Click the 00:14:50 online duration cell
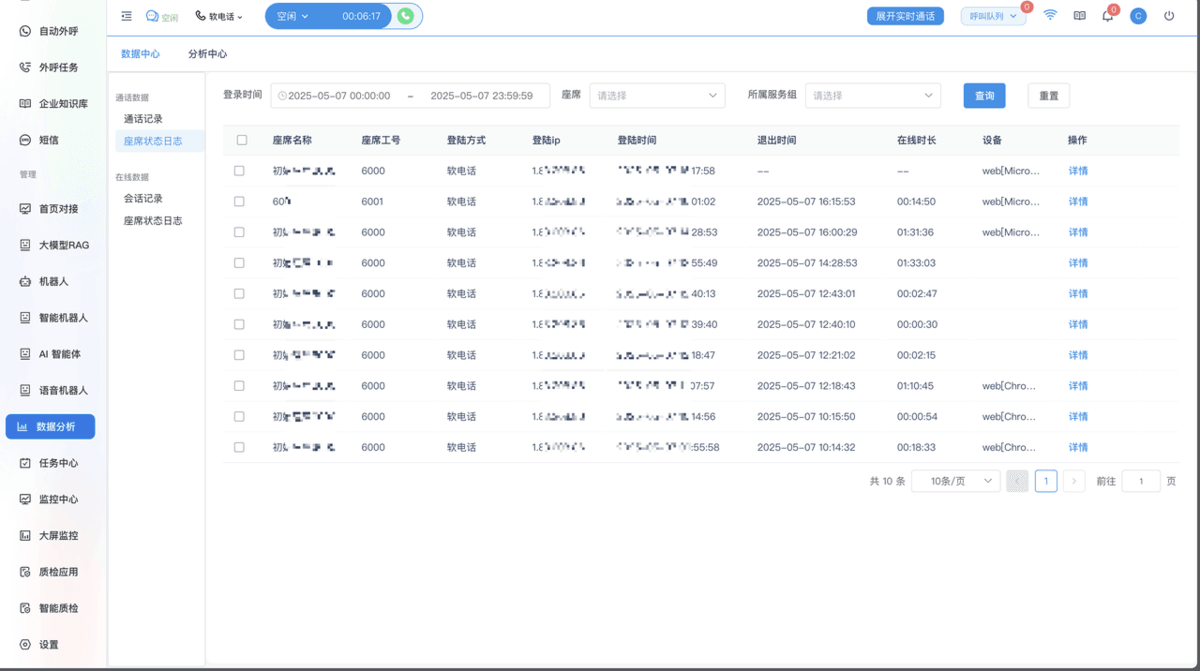Screen dimensions: 1200x671 coord(916,202)
